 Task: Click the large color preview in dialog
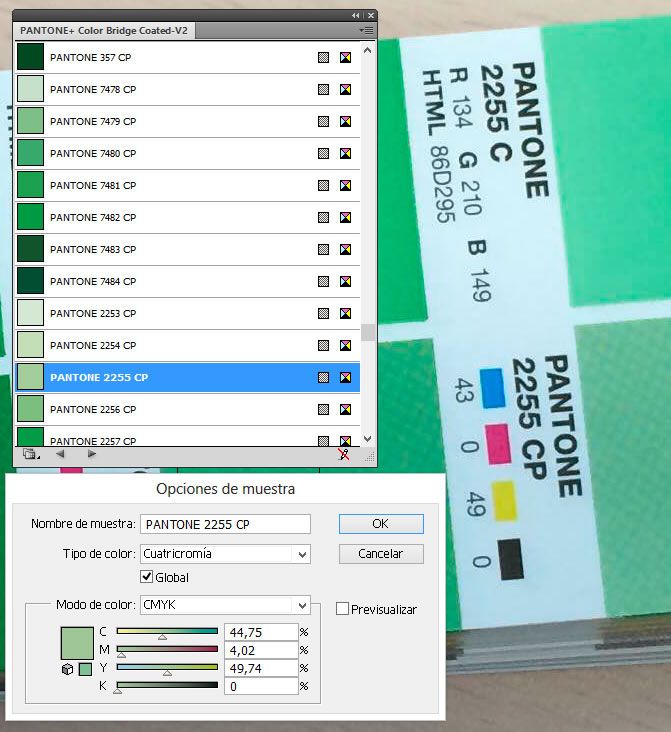(x=77, y=643)
